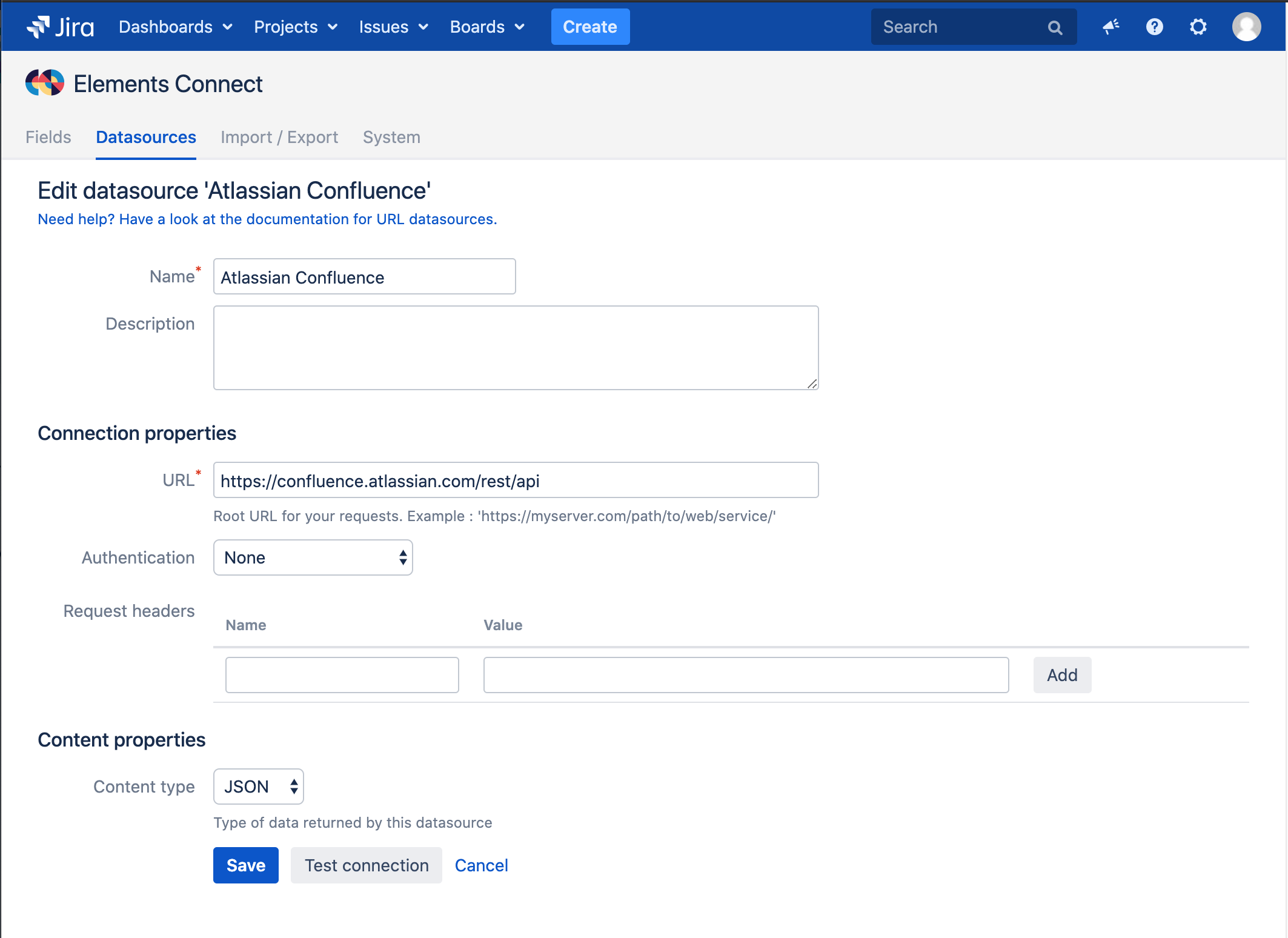The image size is (1288, 938).
Task: Switch to the Import / Export tab
Action: pos(279,137)
